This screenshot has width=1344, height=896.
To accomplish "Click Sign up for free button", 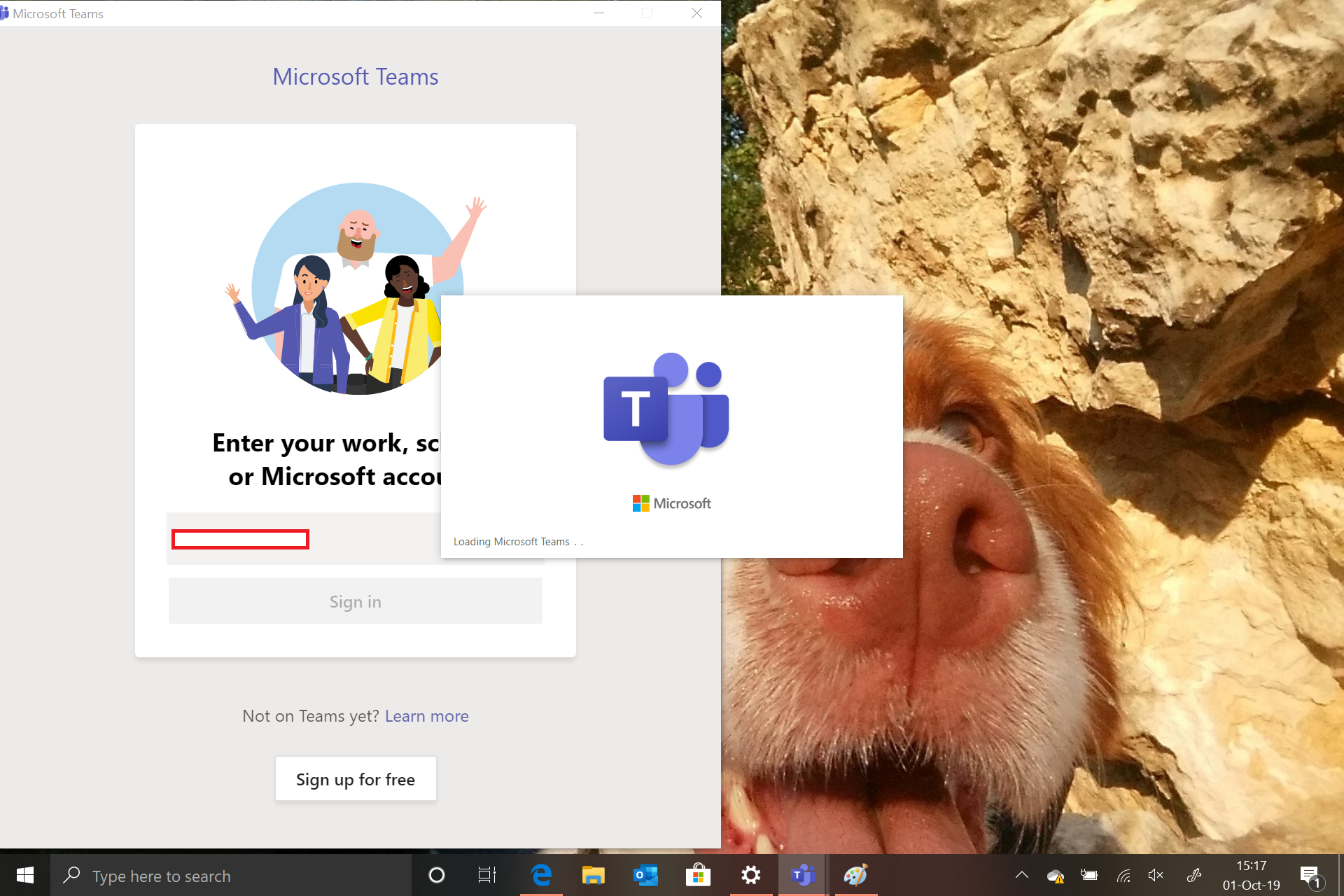I will pos(356,779).
